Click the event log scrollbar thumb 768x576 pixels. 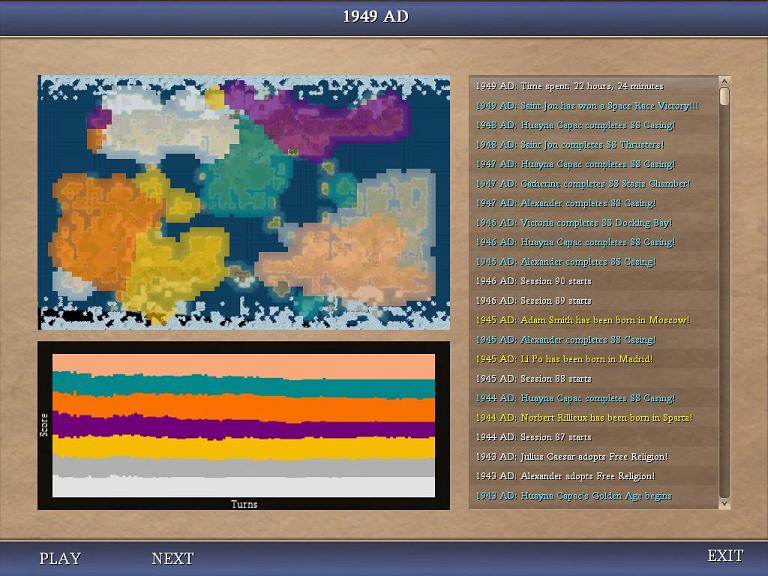[725, 97]
